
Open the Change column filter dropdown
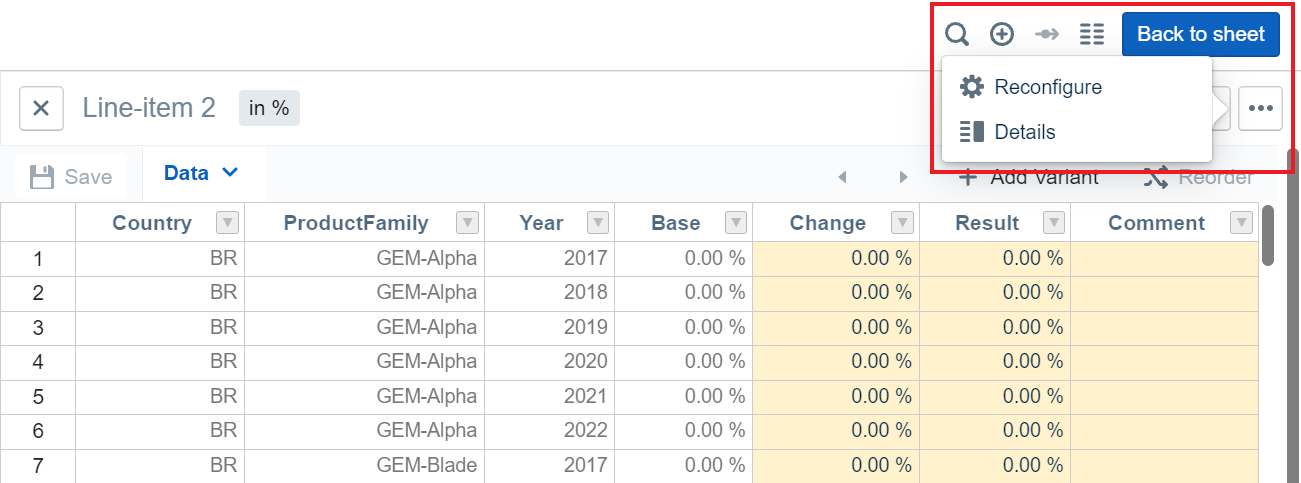coord(902,223)
